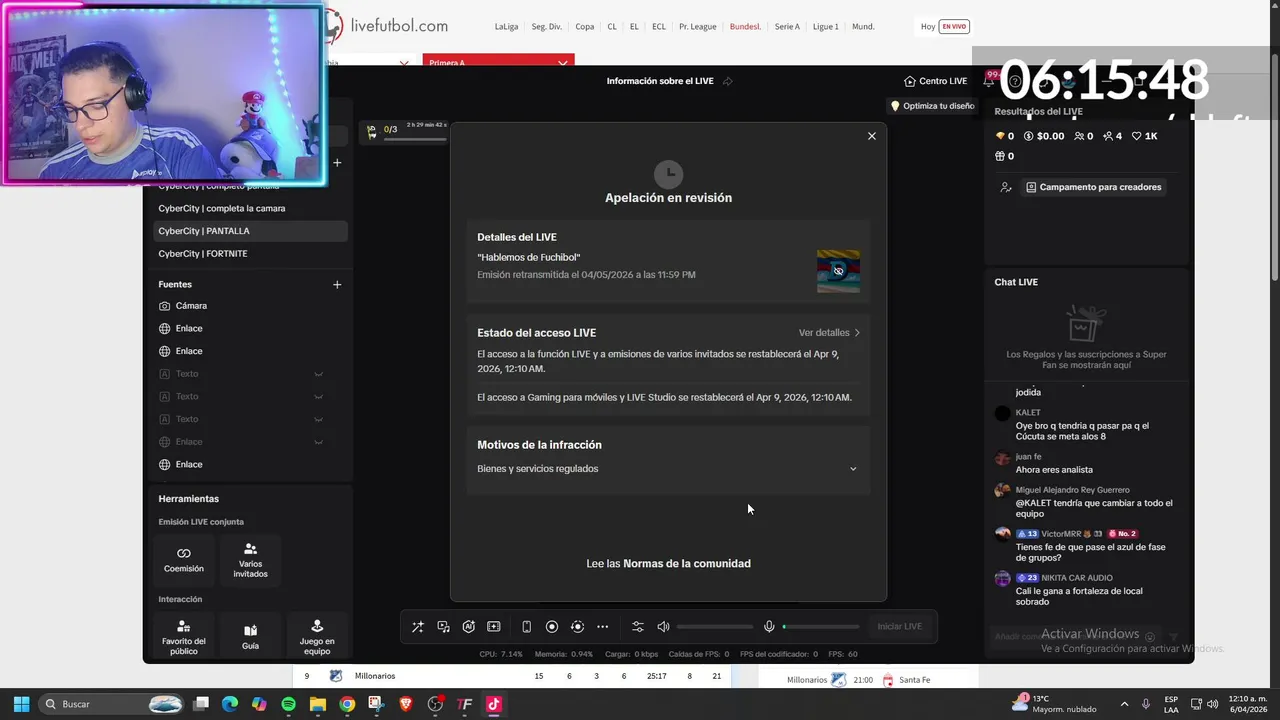Screen dimensions: 1280x720
Task: Open Ver detalles of LIVE access status
Action: 829,333
